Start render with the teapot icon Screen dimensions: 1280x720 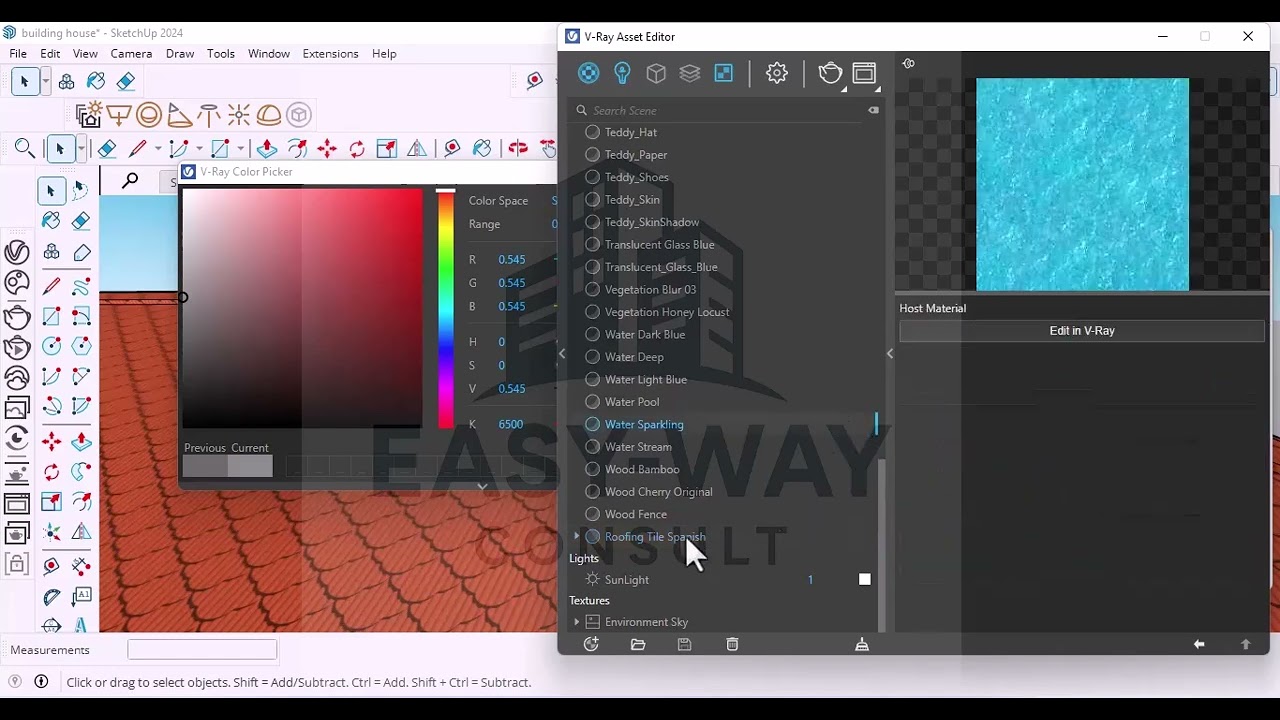[830, 73]
